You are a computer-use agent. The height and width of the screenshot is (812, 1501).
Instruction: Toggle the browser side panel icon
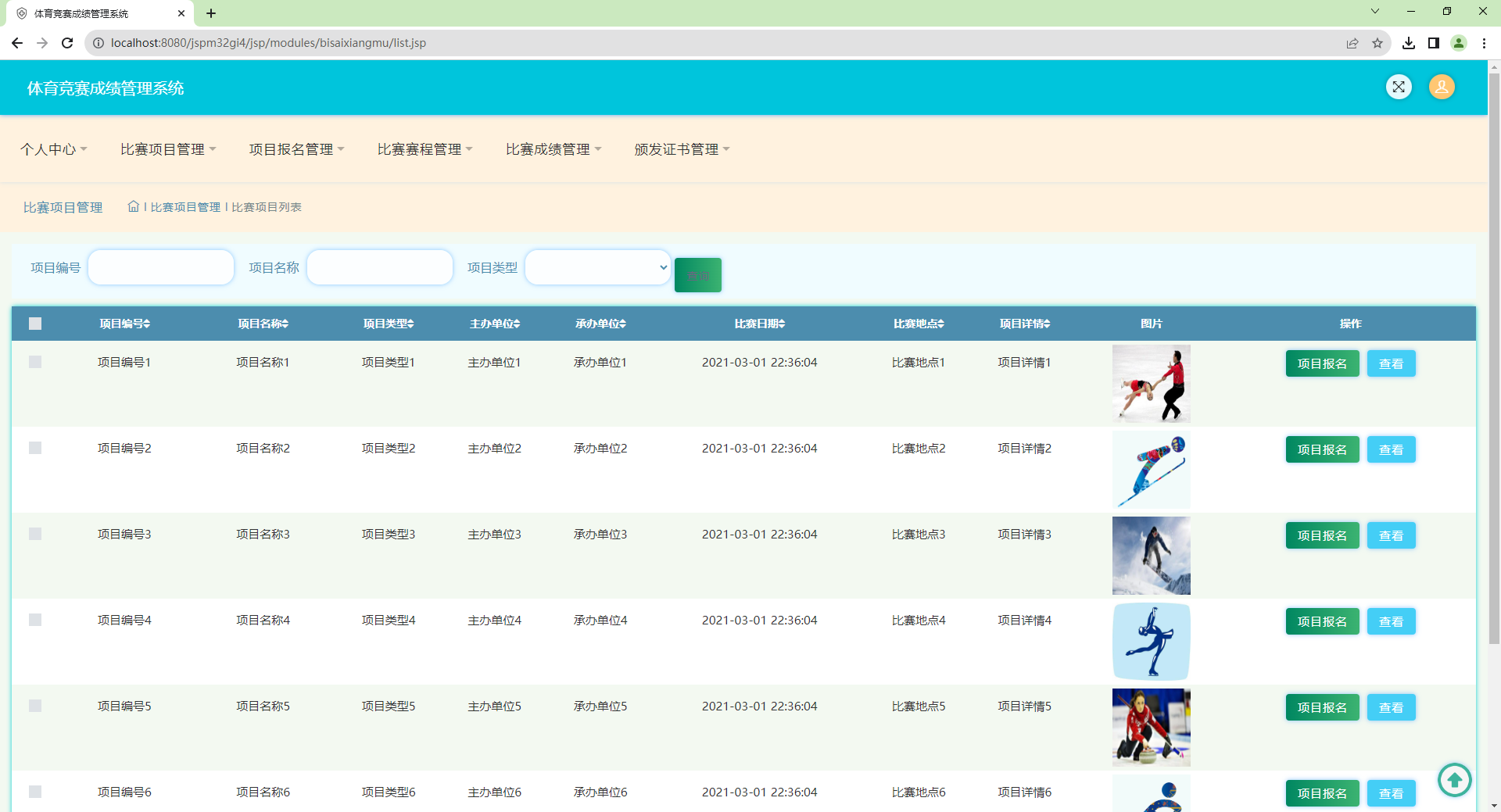pyautogui.click(x=1434, y=43)
